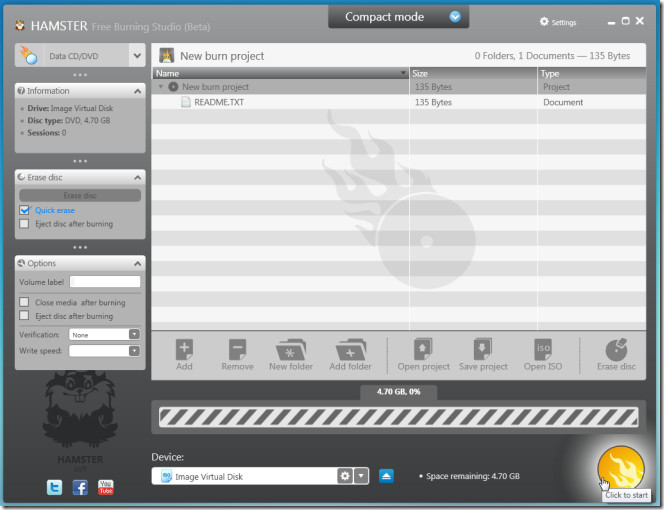Collapse the Information panel
Image resolution: width=664 pixels, height=510 pixels.
[x=138, y=91]
